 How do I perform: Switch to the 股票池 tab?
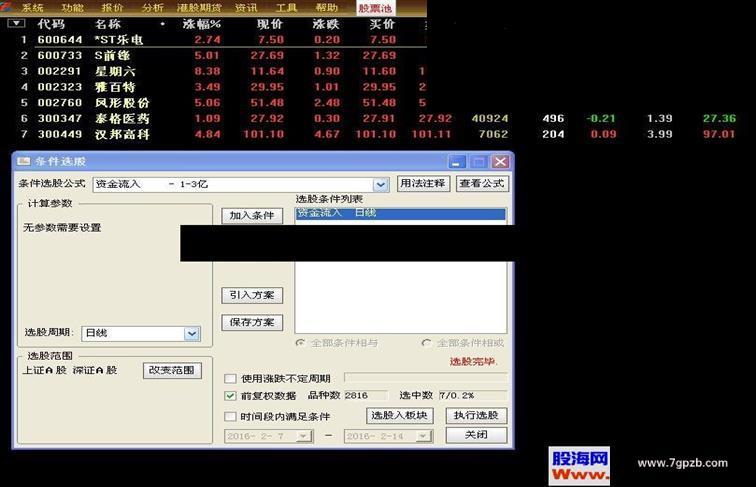376,8
